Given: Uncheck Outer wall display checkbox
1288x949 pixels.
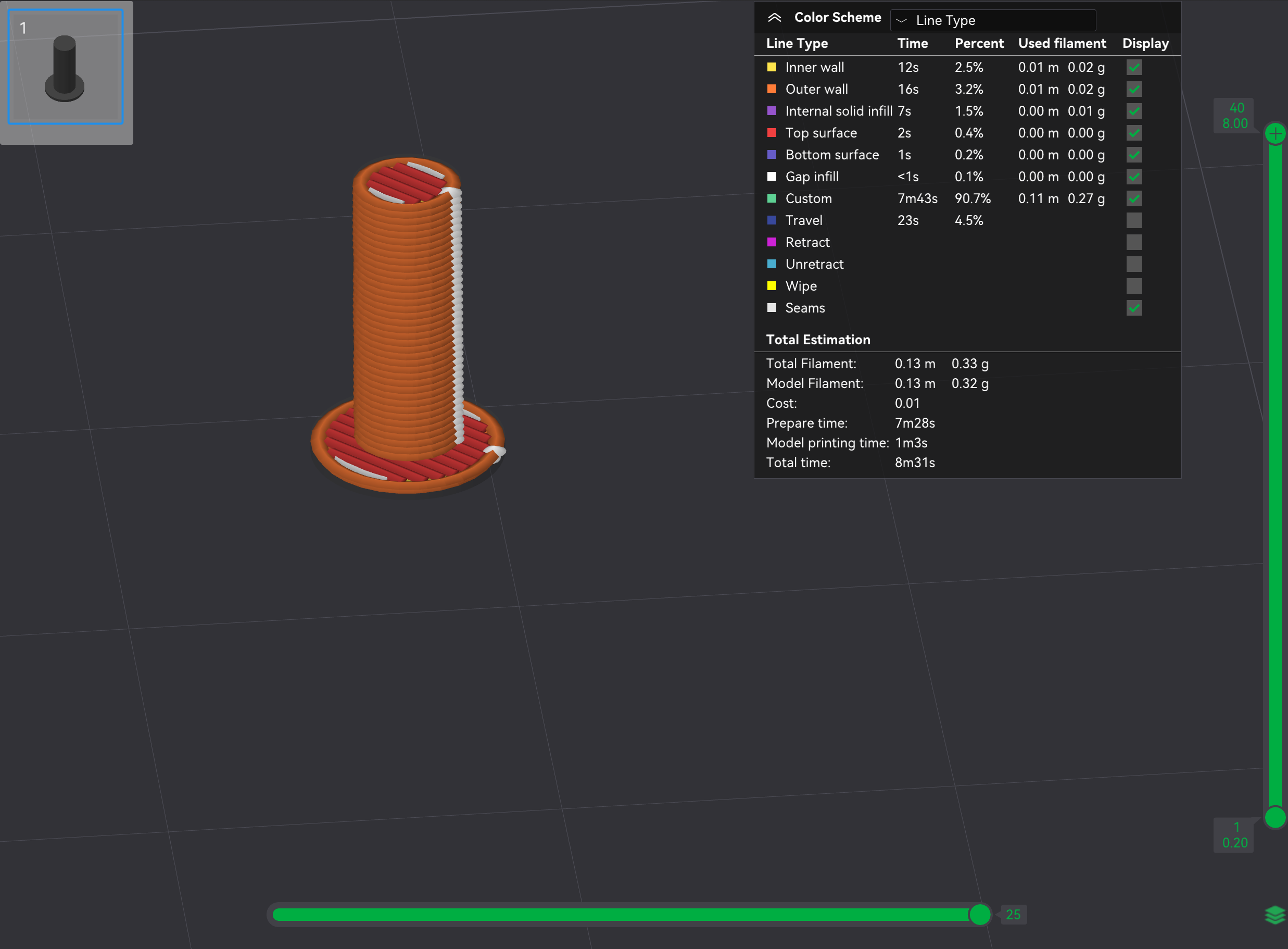Looking at the screenshot, I should click(1133, 89).
